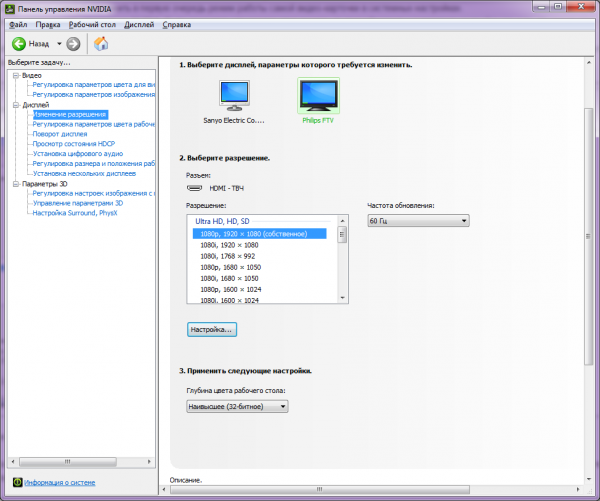Select Просмотр состояния HDCP item
600x501 pixels.
(73, 144)
